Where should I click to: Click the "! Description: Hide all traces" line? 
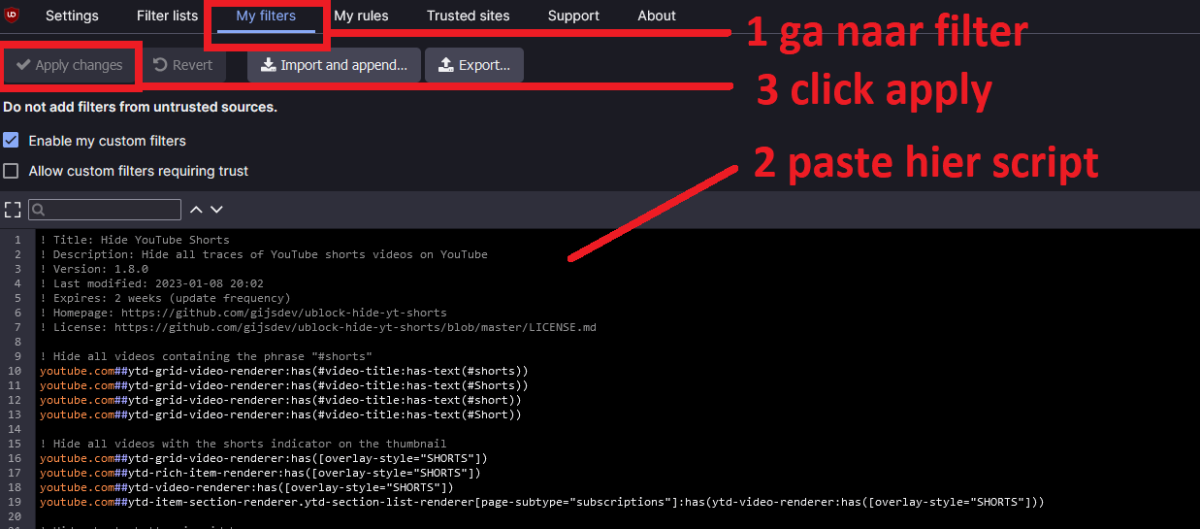coord(264,255)
